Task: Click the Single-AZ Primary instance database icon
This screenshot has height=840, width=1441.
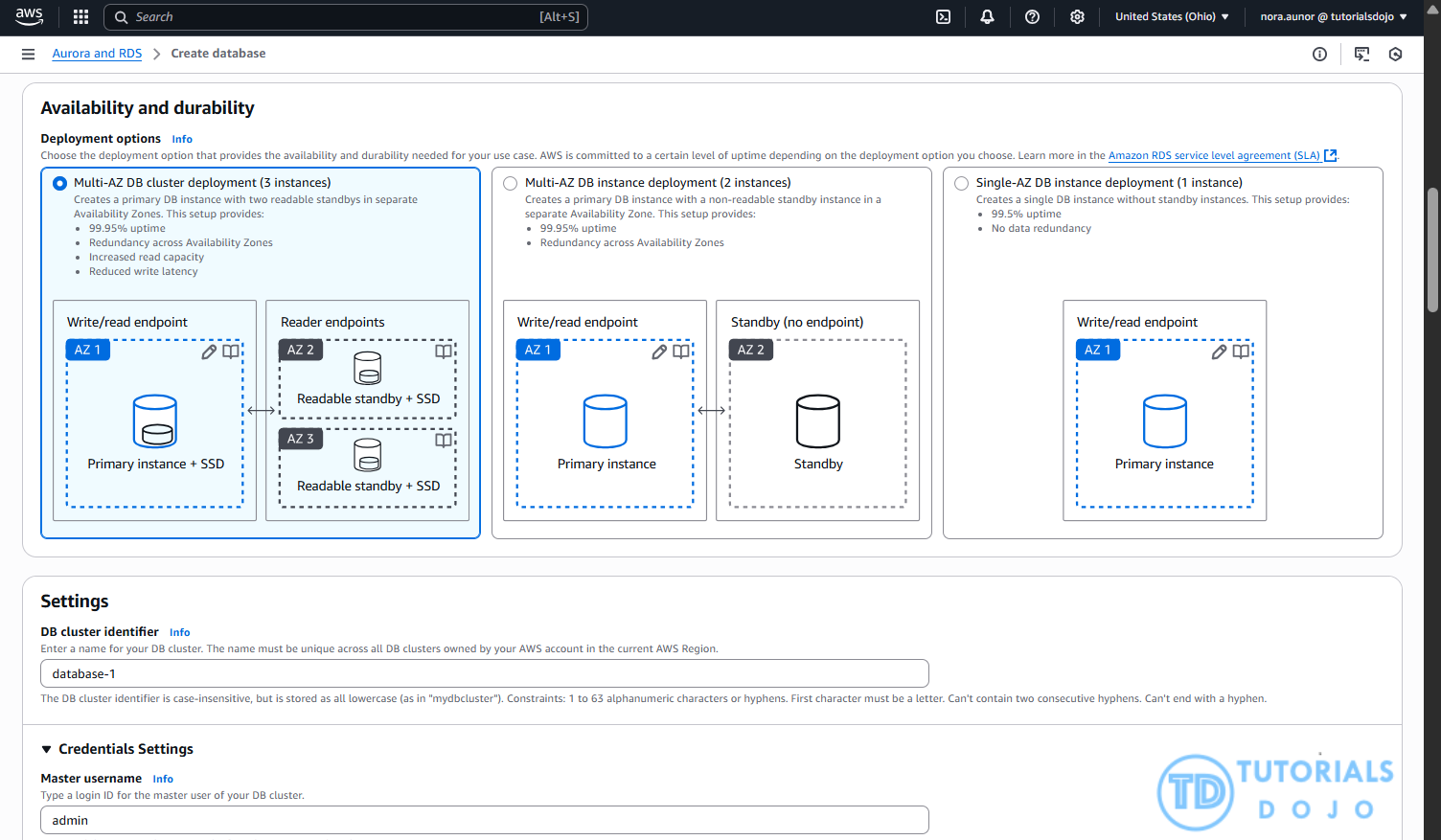Action: (x=1165, y=421)
